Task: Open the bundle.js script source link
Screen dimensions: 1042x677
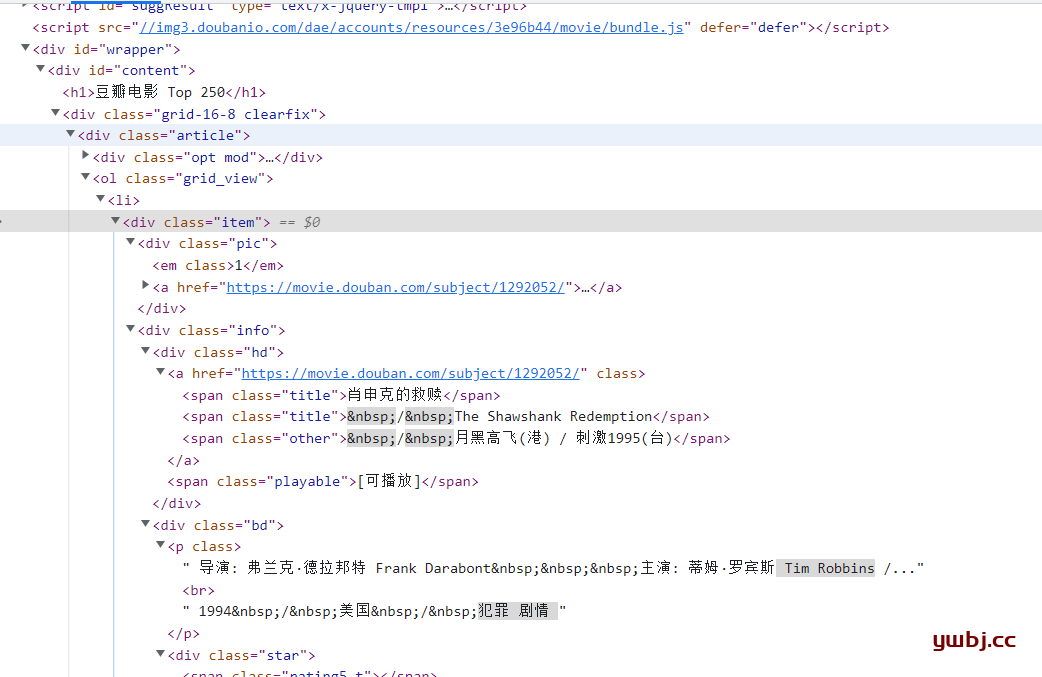Action: (x=411, y=27)
